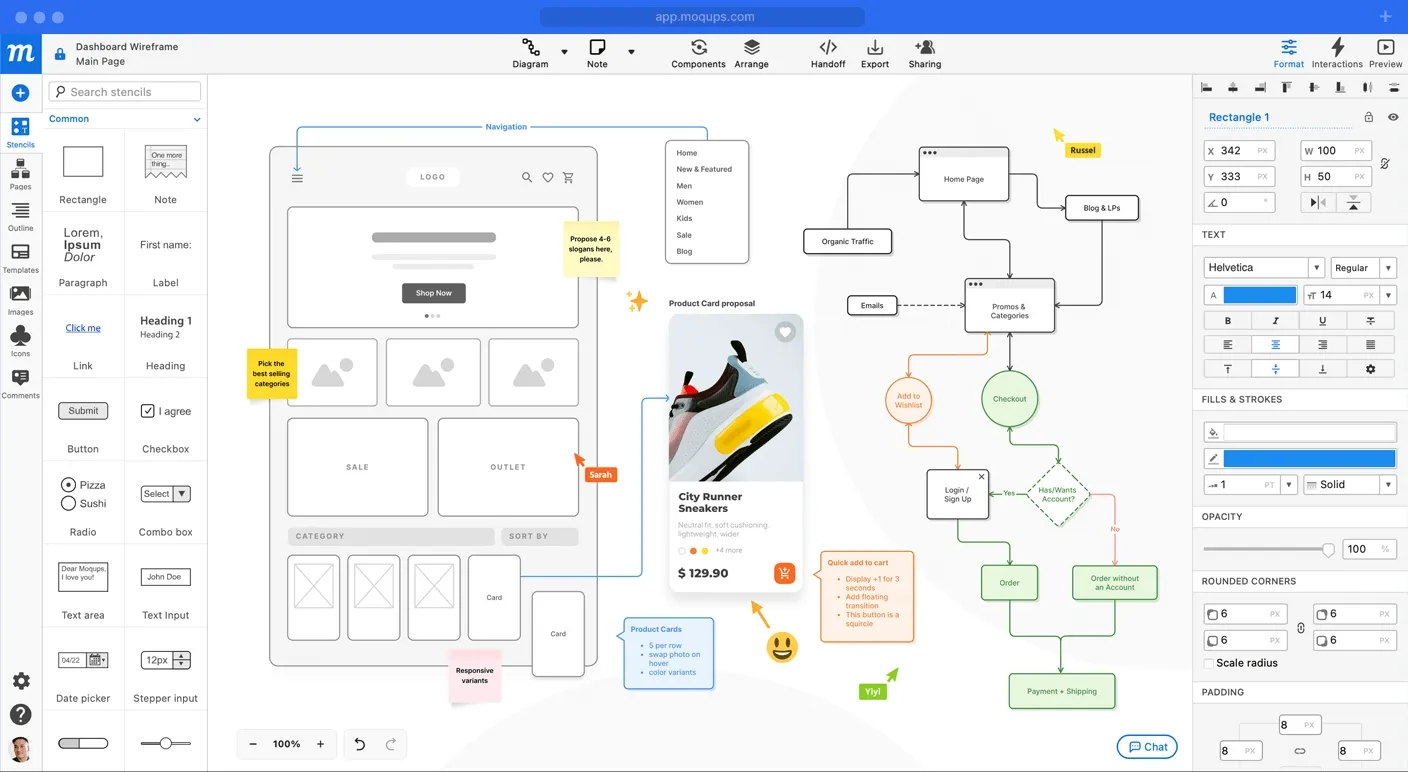Toggle the lock for Rectangle 1
Viewport: 1408px width, 772px height.
coord(1369,117)
